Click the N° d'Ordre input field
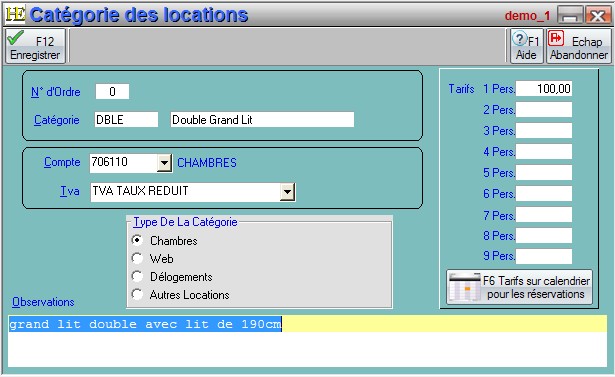The image size is (615, 377). coord(112,91)
